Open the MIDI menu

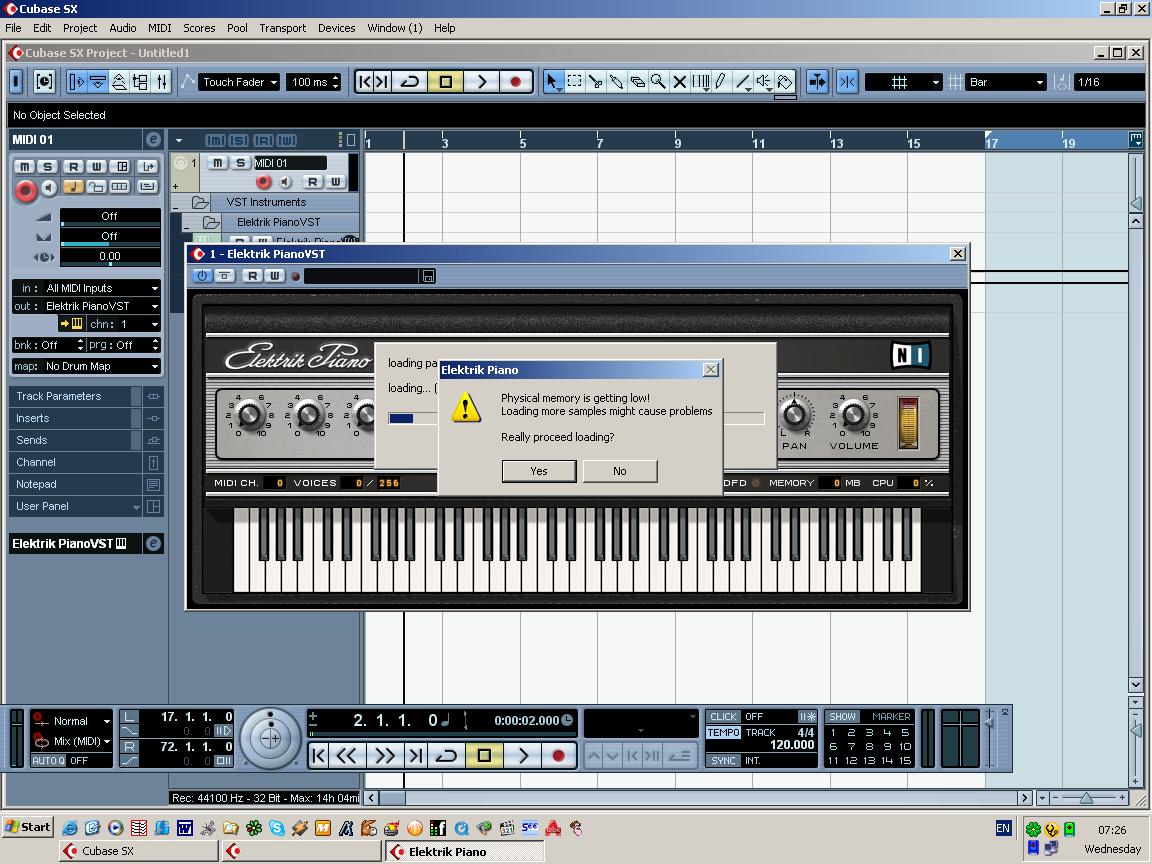159,28
